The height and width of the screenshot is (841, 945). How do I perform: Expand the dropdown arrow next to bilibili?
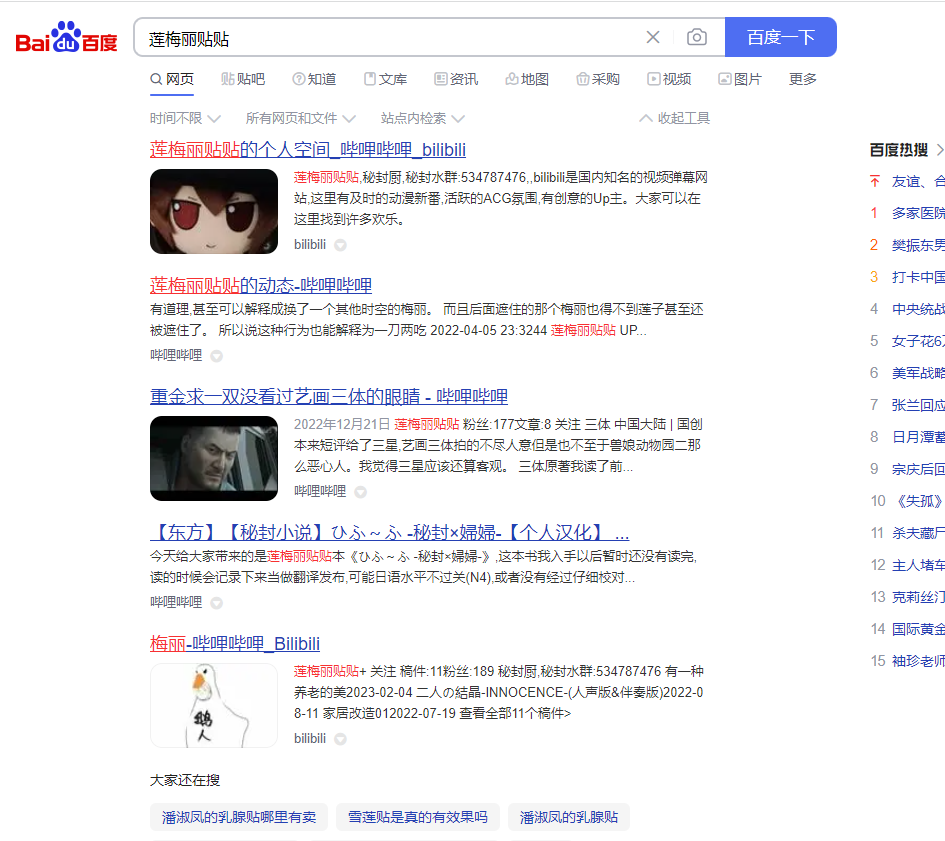pyautogui.click(x=339, y=244)
